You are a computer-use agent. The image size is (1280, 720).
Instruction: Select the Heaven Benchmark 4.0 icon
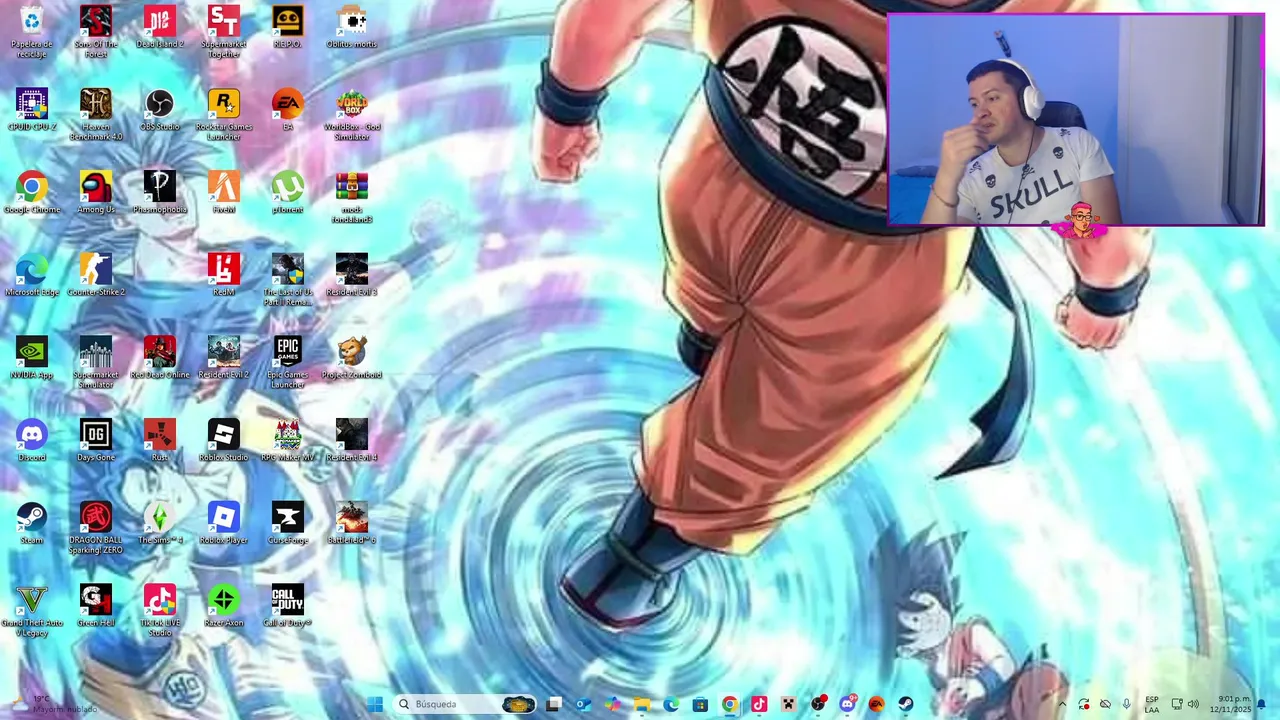point(96,113)
